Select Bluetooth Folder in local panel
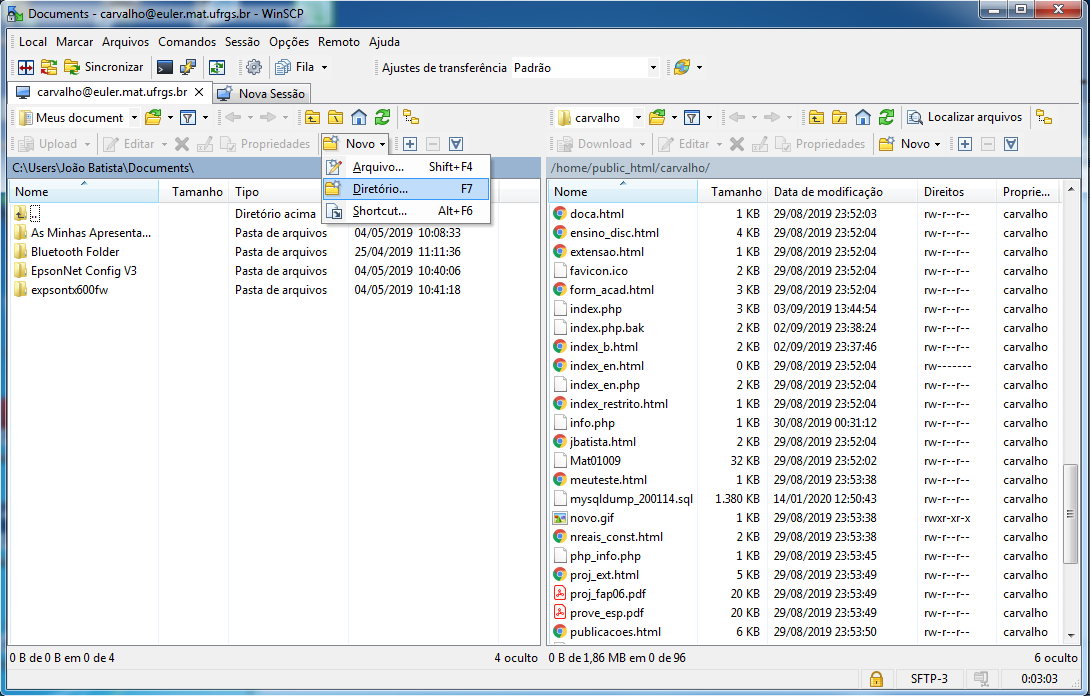 coord(75,252)
